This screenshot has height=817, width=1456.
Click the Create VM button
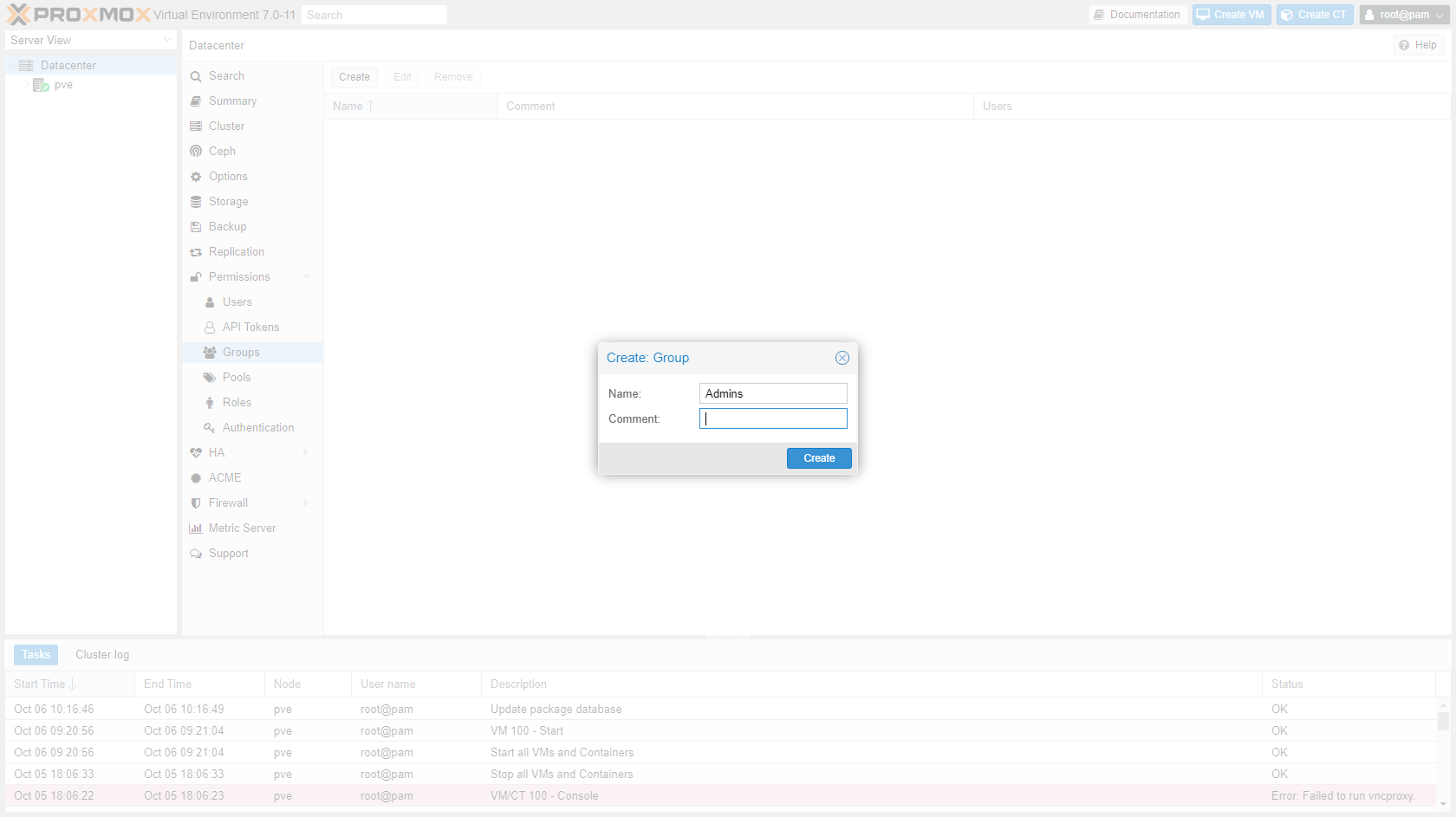1232,15
